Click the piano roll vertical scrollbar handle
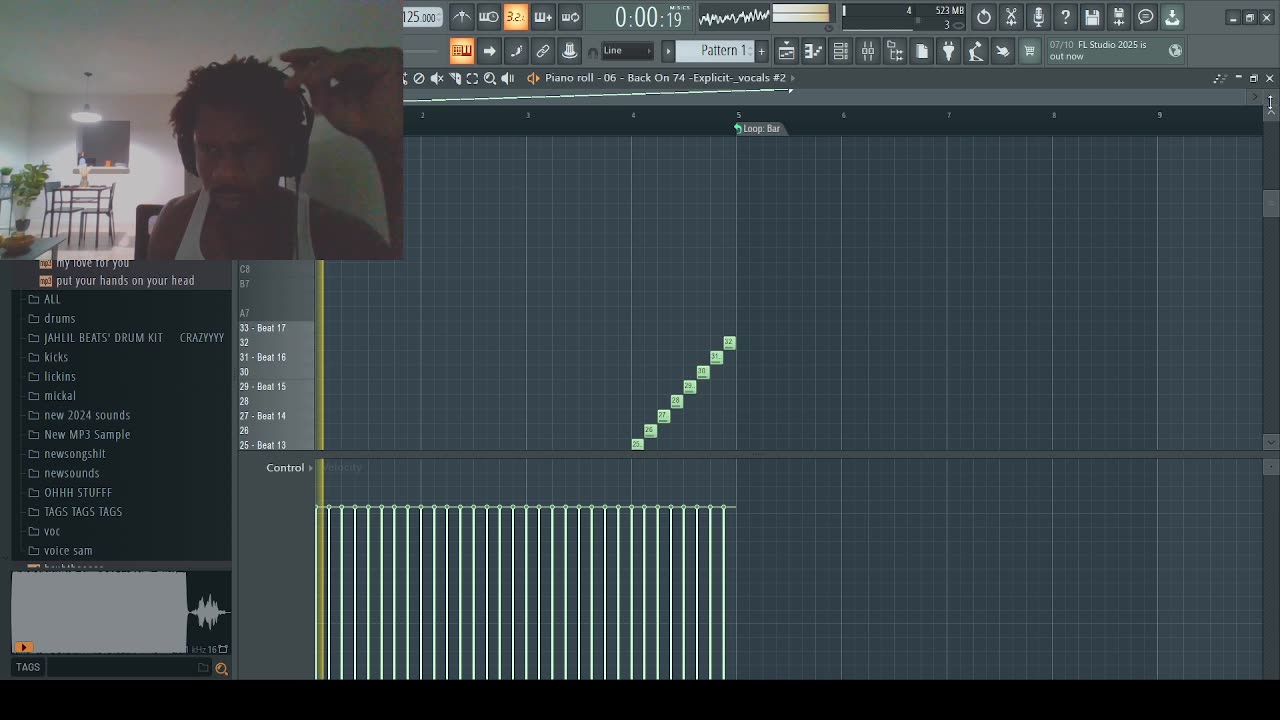The image size is (1280, 720). (x=1271, y=204)
